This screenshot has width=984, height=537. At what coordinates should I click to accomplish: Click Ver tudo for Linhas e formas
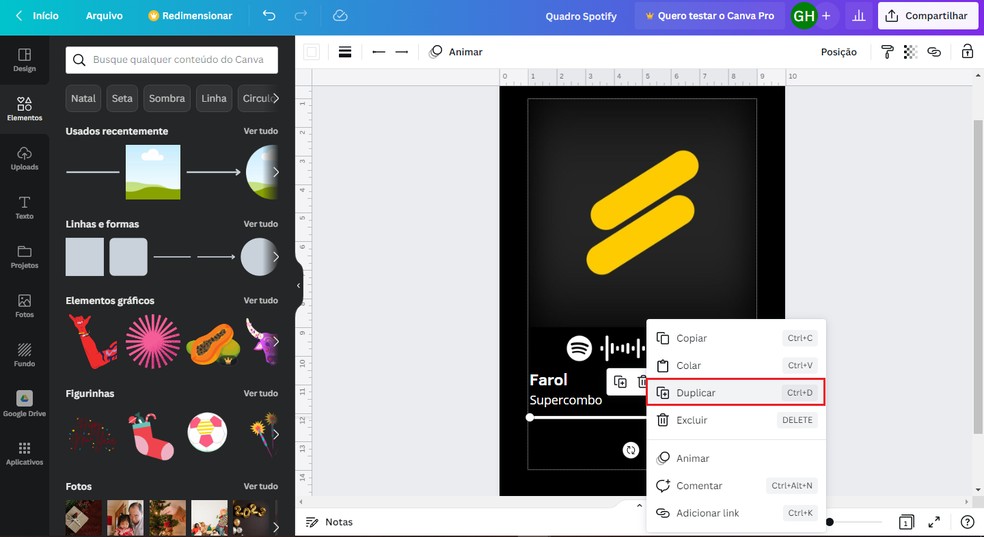(260, 224)
